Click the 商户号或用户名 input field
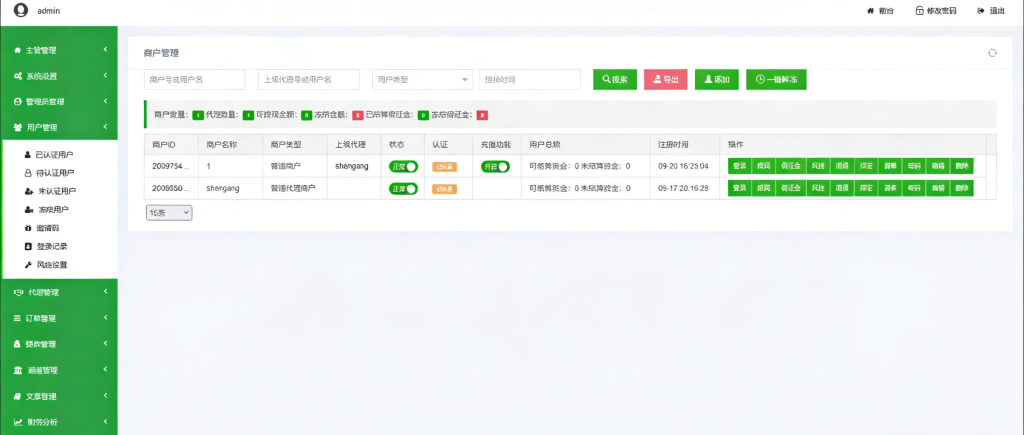Image resolution: width=1024 pixels, height=435 pixels. (x=195, y=80)
